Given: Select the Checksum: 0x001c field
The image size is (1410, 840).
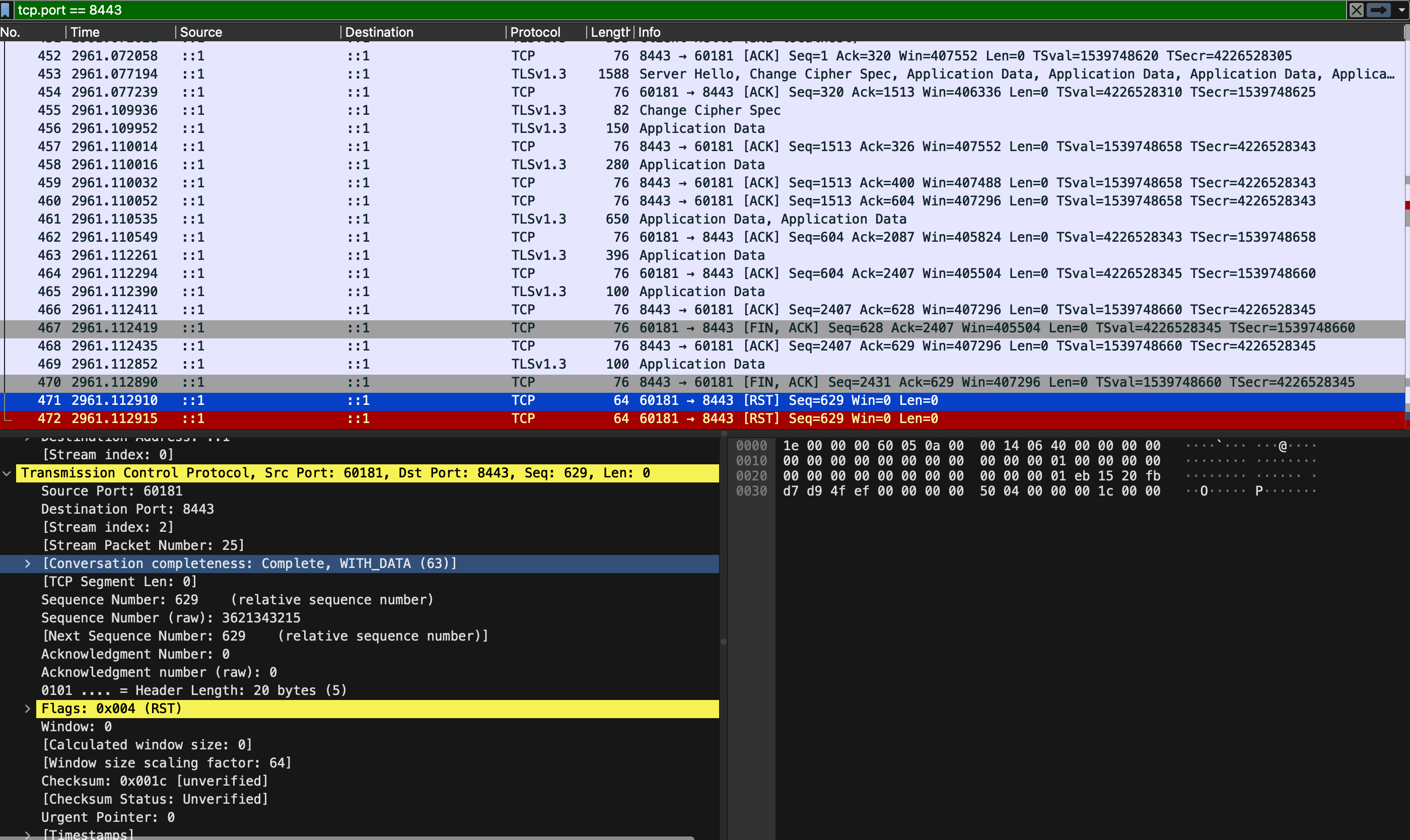Looking at the screenshot, I should point(154,781).
